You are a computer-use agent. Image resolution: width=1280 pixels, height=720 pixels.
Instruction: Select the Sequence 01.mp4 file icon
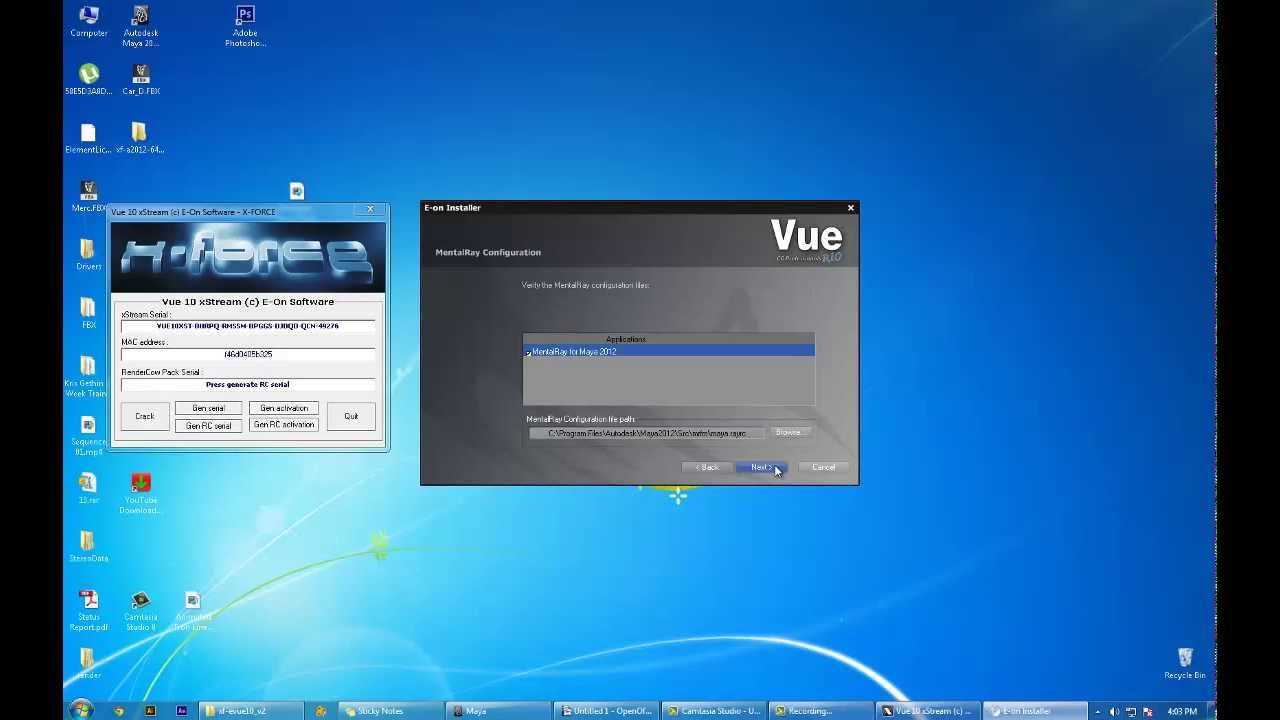coord(88,435)
